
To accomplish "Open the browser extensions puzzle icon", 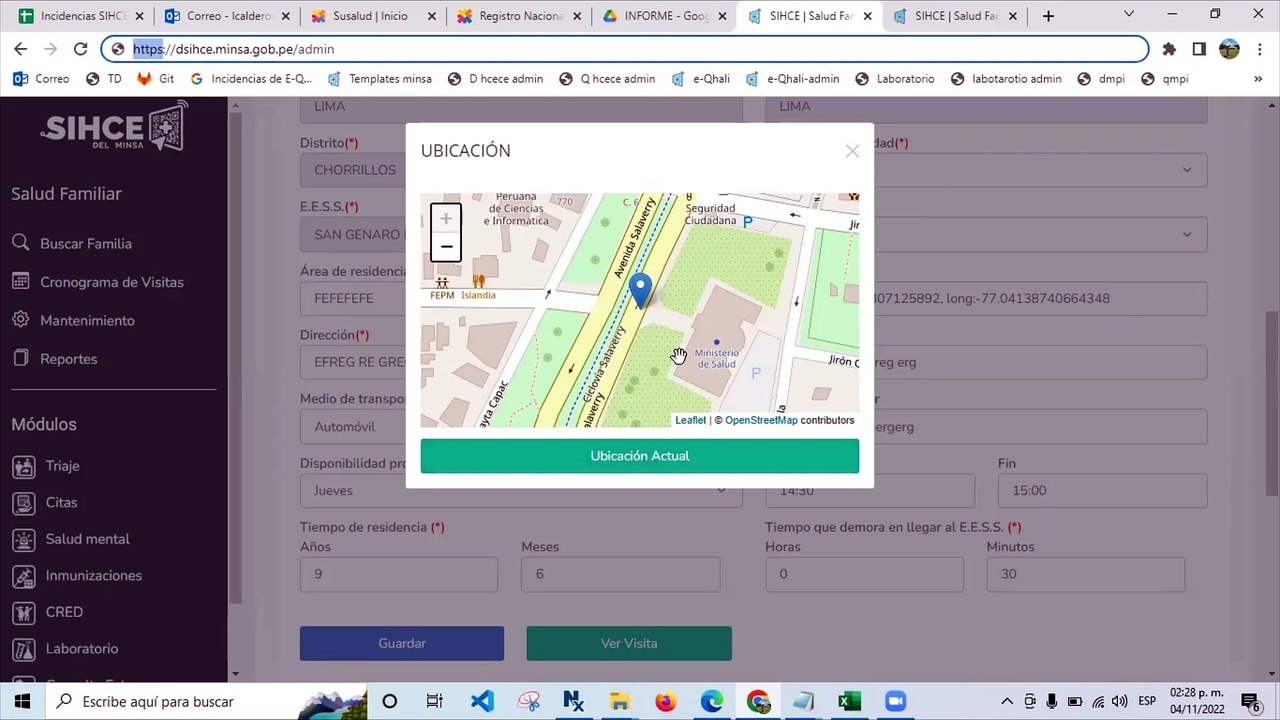I will tap(1169, 49).
